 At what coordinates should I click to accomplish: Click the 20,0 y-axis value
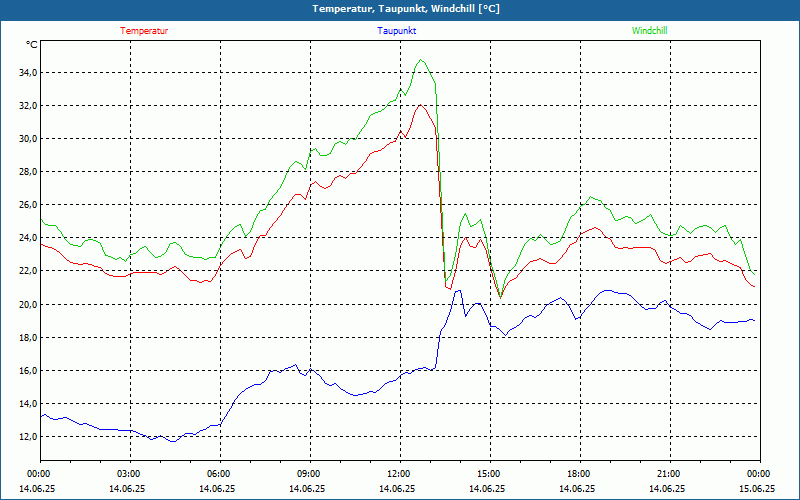click(x=28, y=305)
